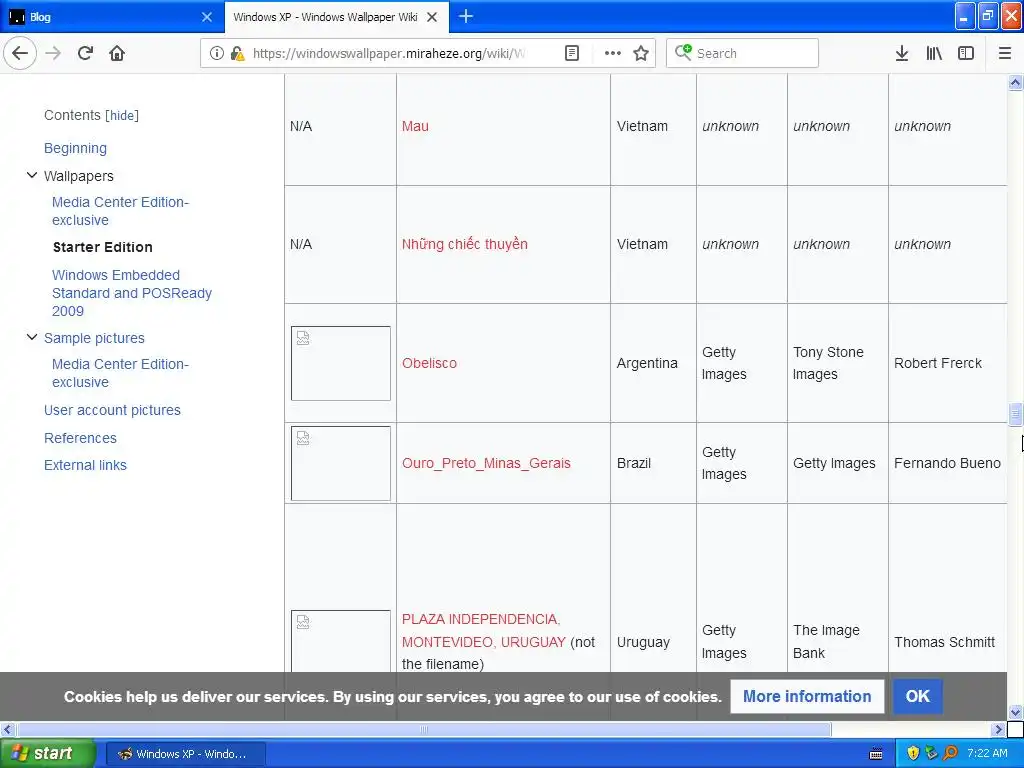Open the Windows Start menu
The image size is (1024, 768).
coord(48,753)
